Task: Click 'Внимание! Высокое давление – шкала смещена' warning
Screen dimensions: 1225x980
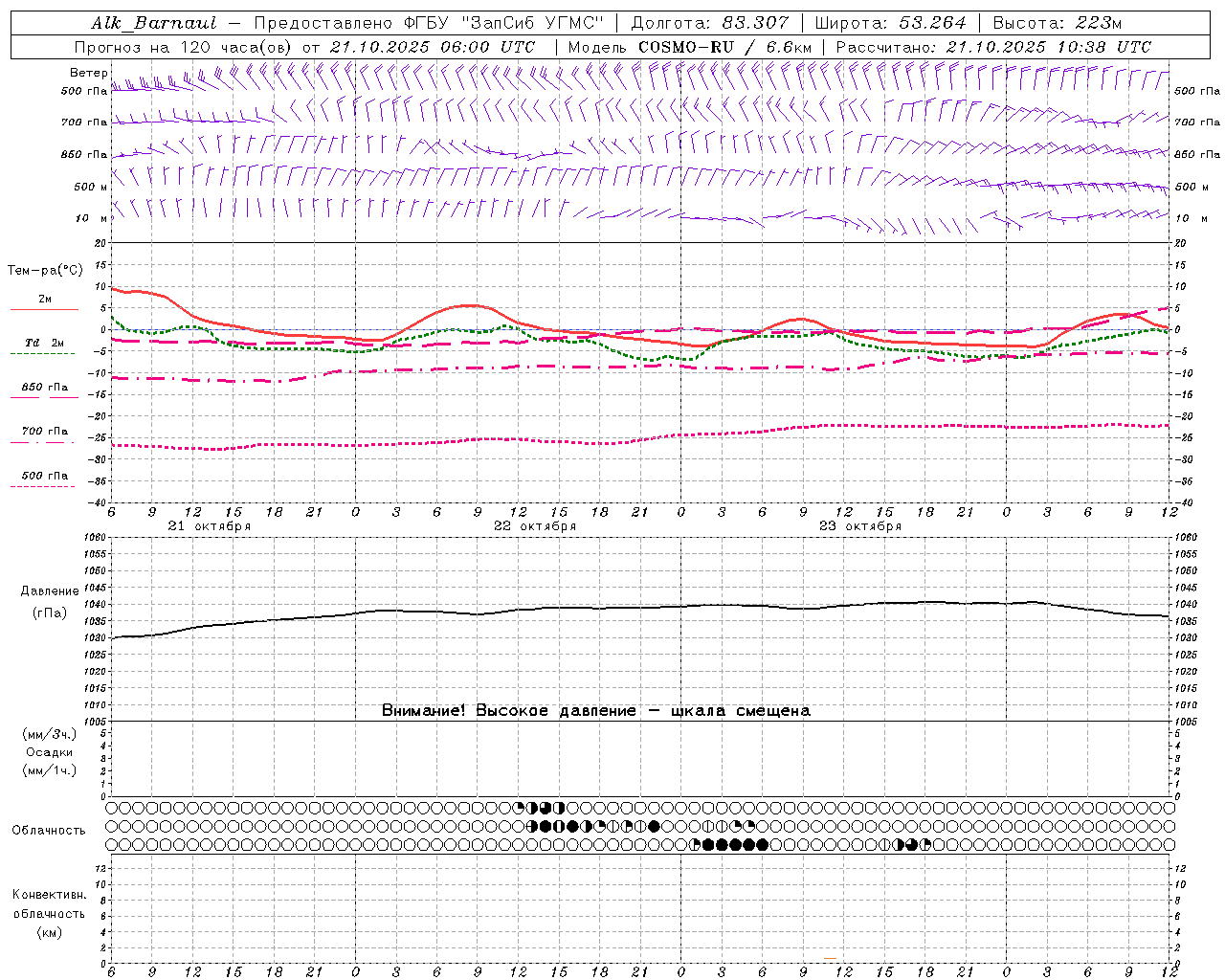Action: [596, 711]
